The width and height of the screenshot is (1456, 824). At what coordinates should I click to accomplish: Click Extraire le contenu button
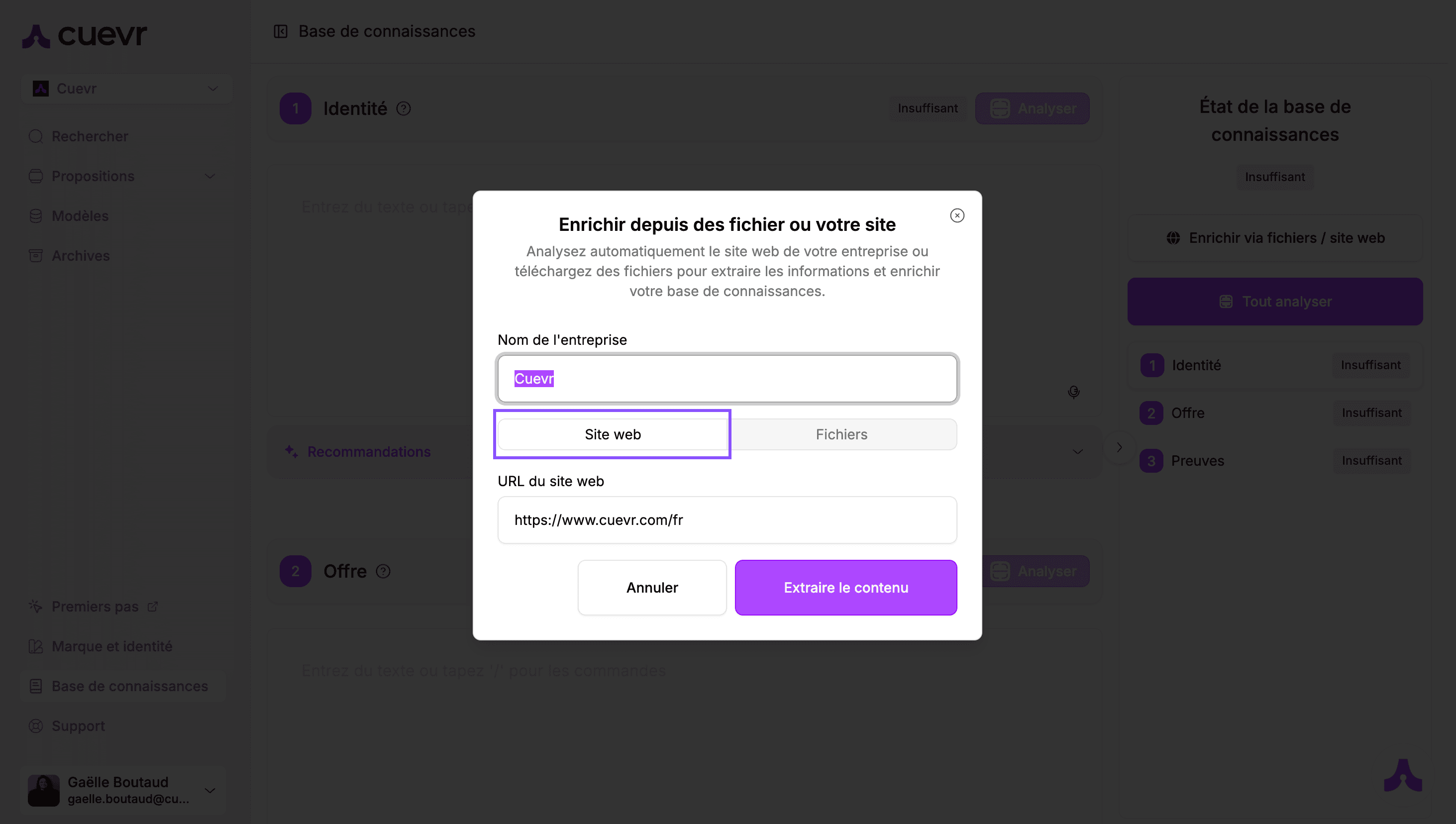(845, 588)
